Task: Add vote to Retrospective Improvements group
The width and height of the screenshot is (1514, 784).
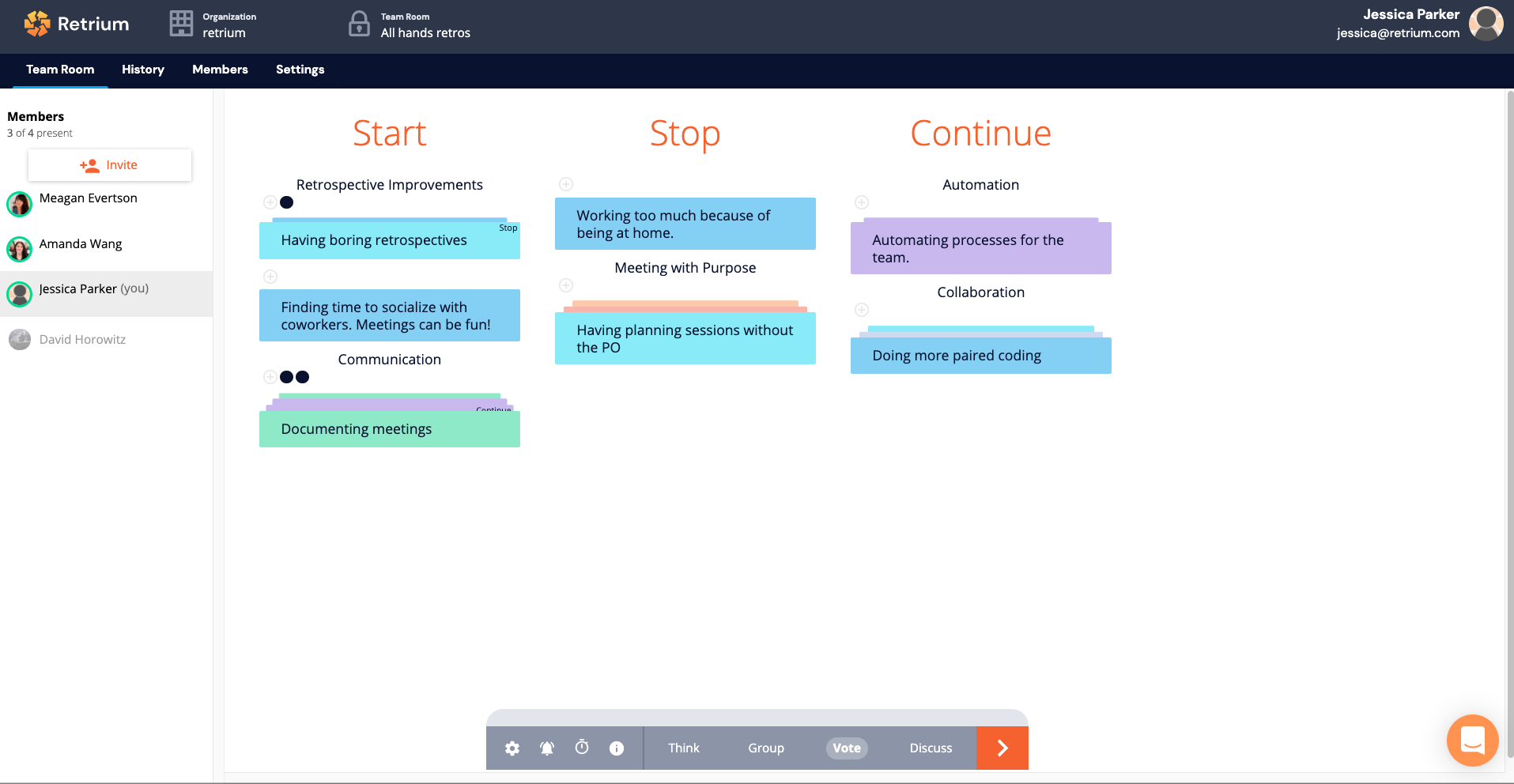Action: [x=270, y=202]
